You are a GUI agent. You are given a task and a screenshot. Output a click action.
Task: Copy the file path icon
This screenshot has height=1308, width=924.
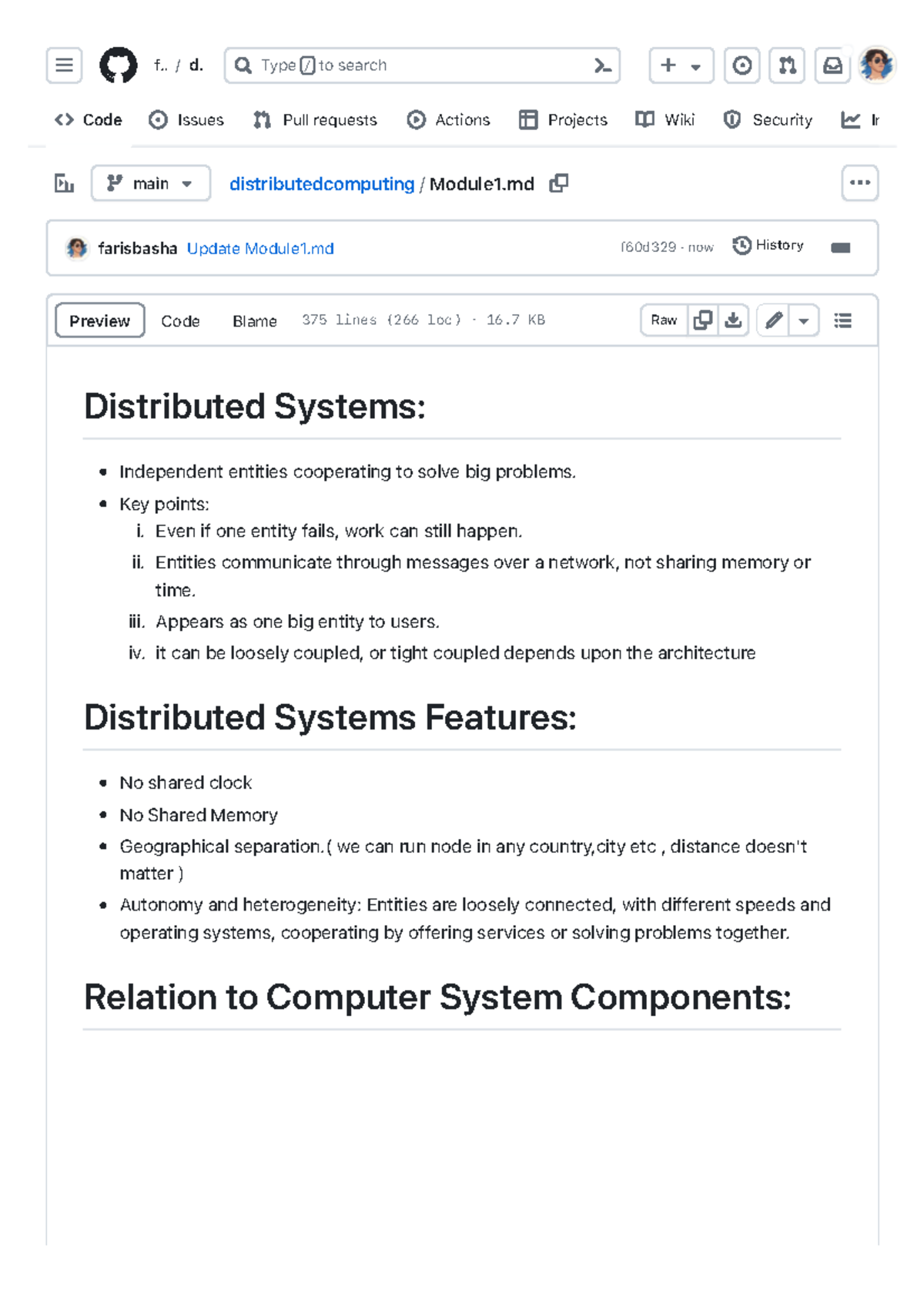[x=559, y=183]
